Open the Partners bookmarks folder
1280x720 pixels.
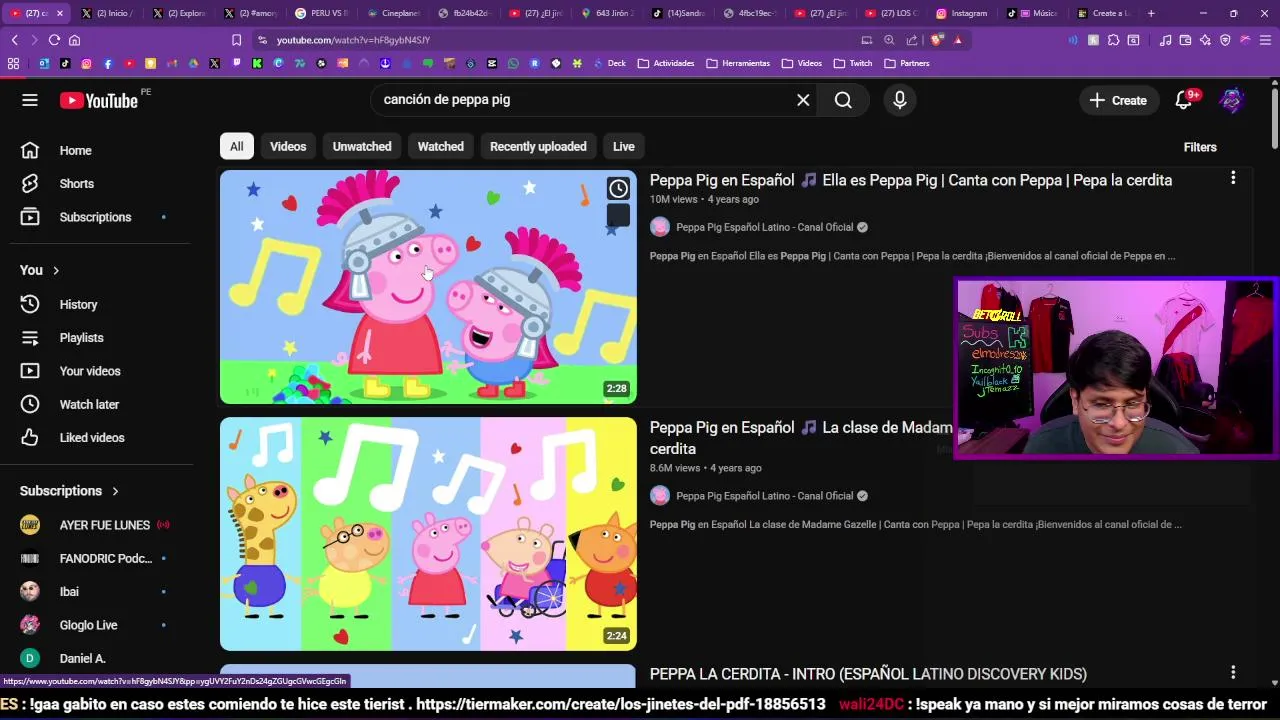click(x=907, y=63)
